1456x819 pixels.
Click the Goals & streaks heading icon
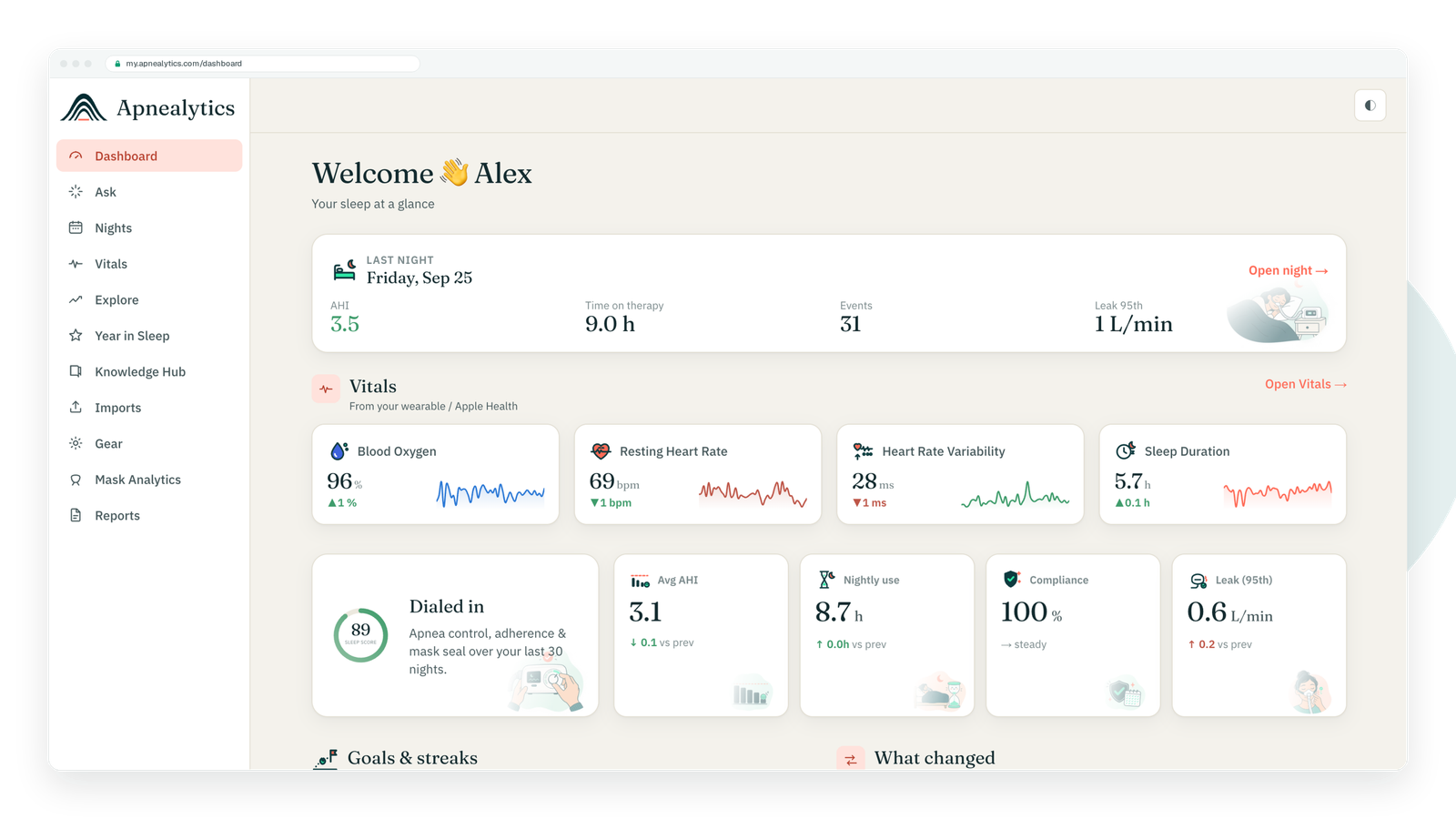326,758
